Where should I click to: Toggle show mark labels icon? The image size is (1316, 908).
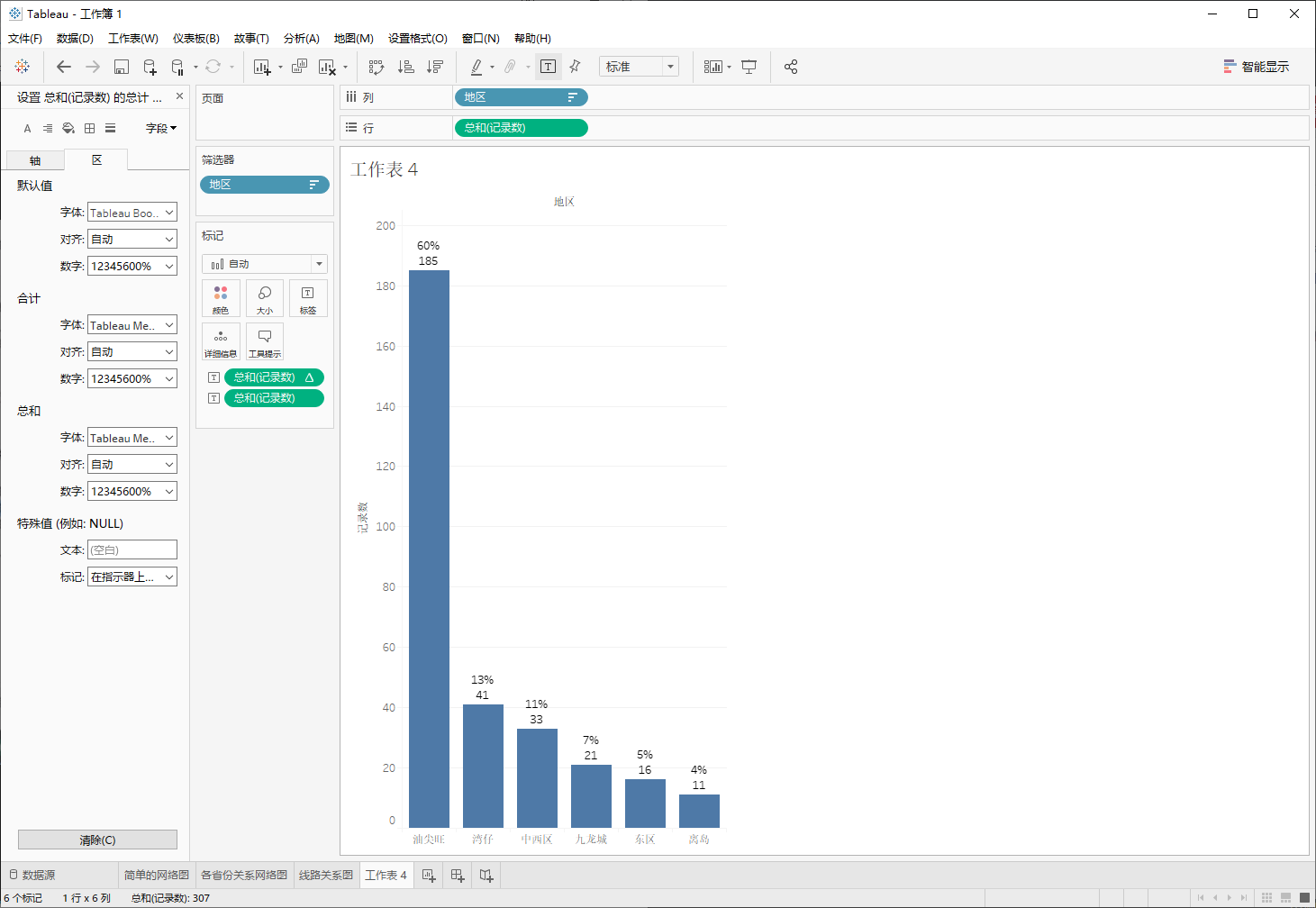[x=548, y=67]
